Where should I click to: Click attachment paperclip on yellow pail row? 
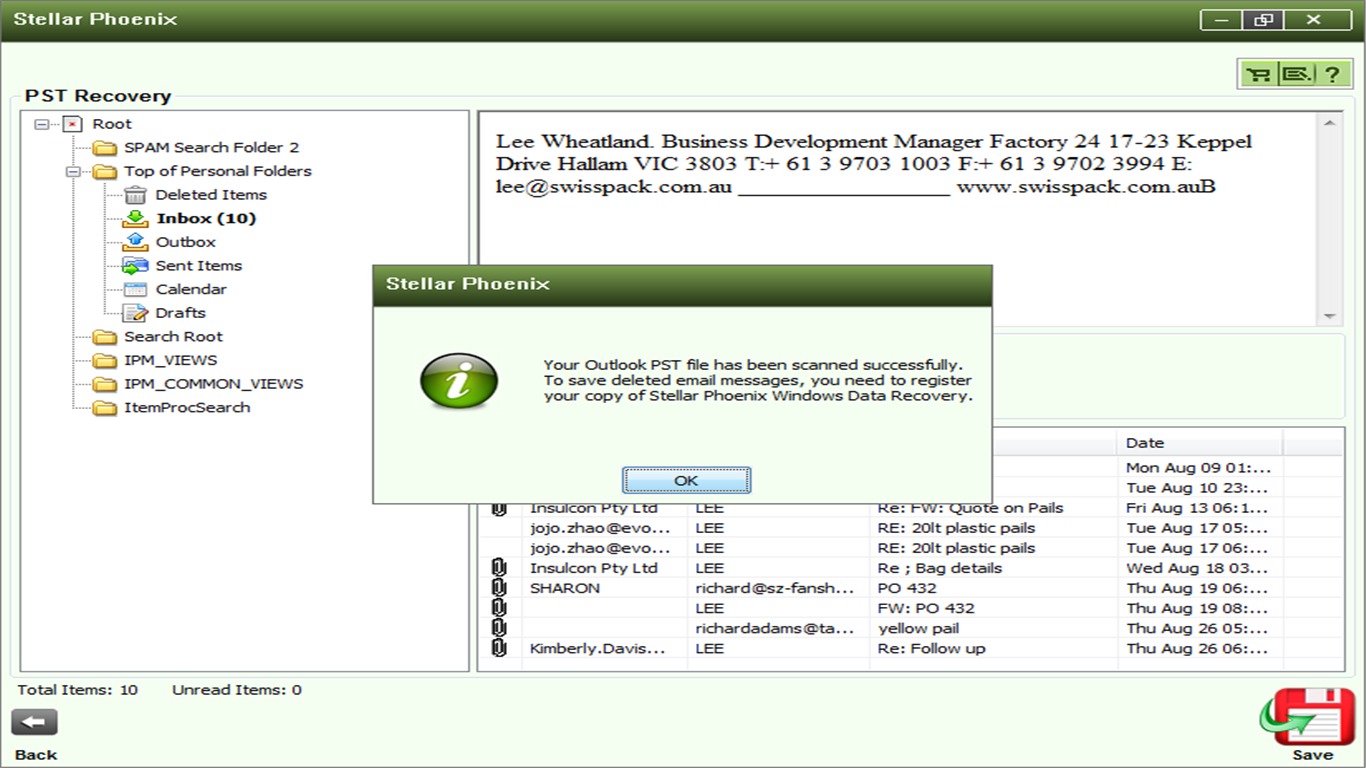pyautogui.click(x=499, y=628)
